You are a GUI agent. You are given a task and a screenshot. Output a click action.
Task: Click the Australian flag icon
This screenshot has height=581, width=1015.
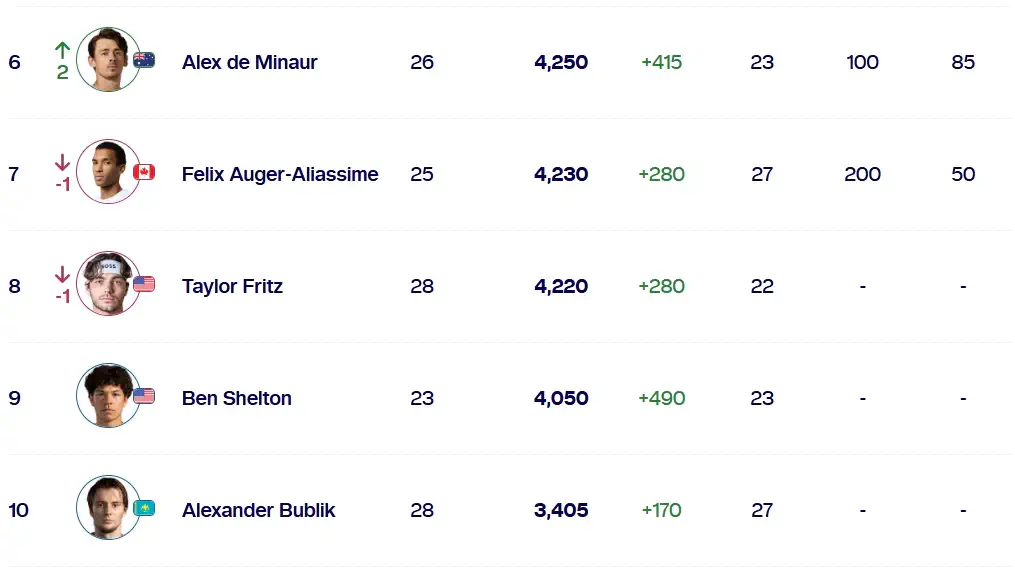[x=144, y=60]
